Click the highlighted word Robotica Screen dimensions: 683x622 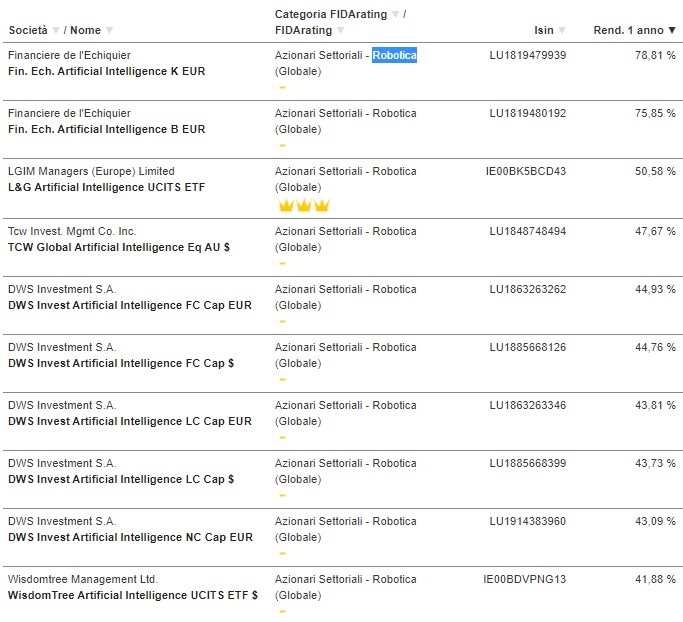click(394, 55)
